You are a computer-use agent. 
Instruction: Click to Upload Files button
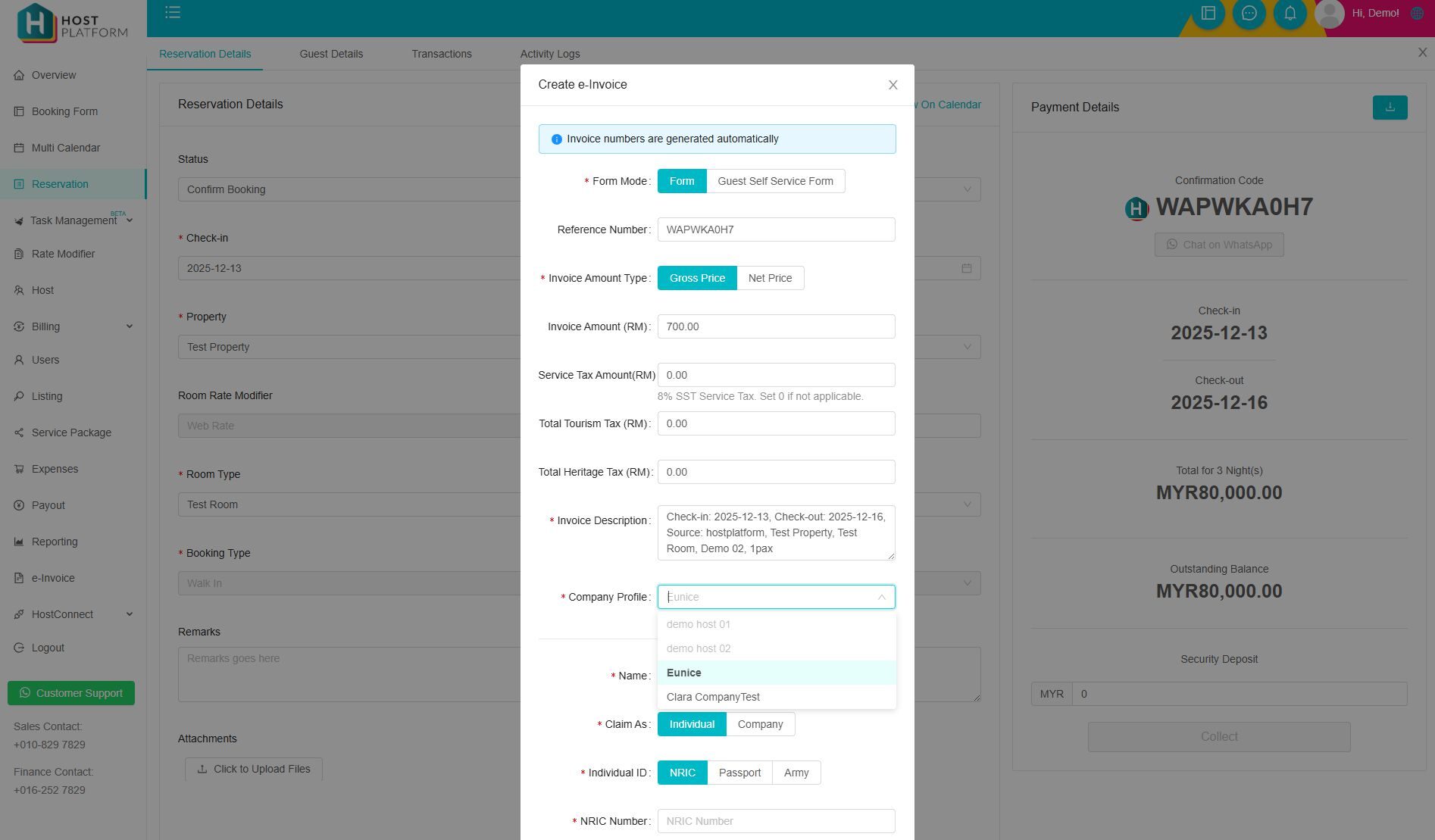(254, 769)
